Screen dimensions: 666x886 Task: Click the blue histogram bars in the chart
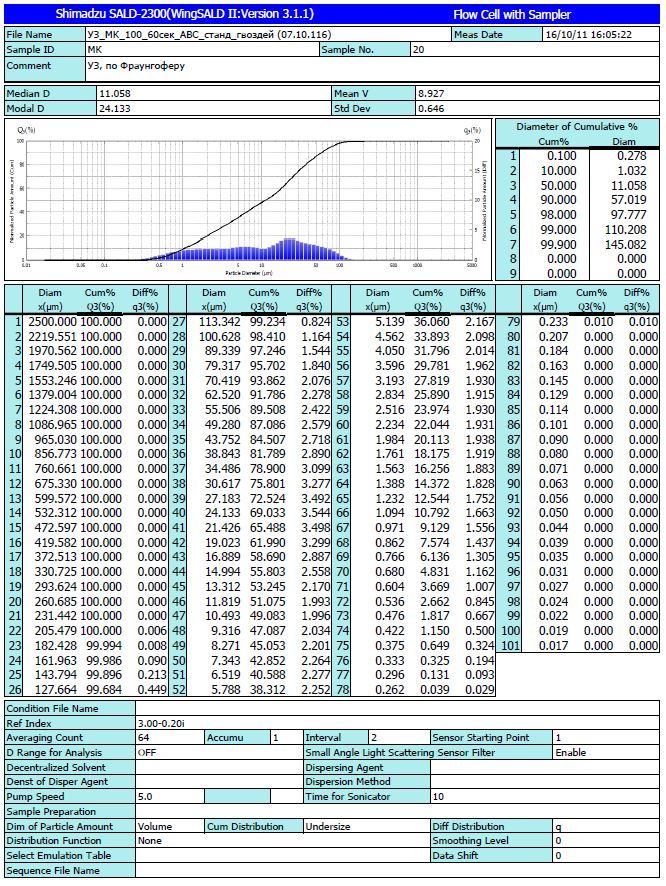[x=251, y=251]
